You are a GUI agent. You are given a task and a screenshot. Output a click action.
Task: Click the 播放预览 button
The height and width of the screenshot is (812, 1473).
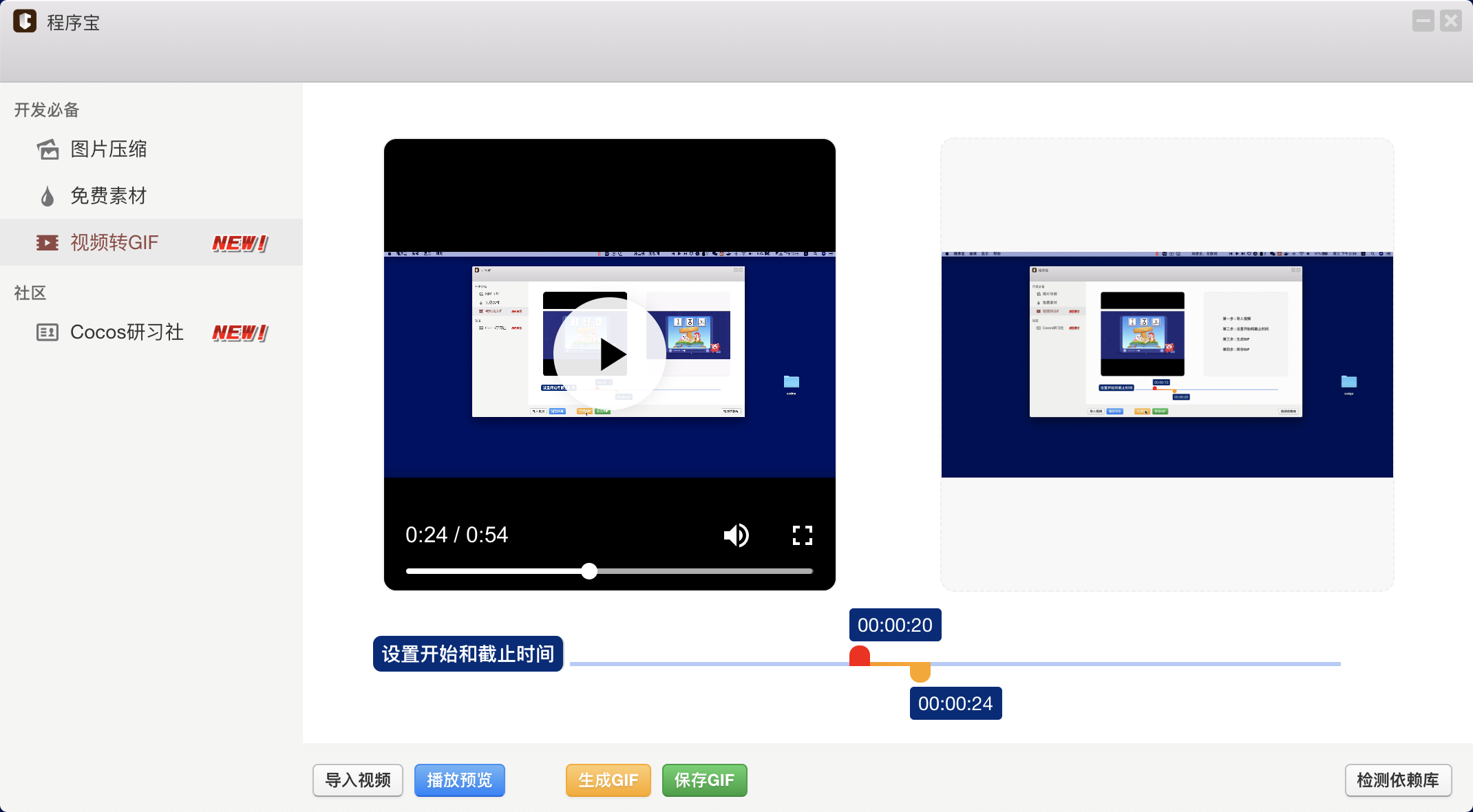click(x=459, y=780)
